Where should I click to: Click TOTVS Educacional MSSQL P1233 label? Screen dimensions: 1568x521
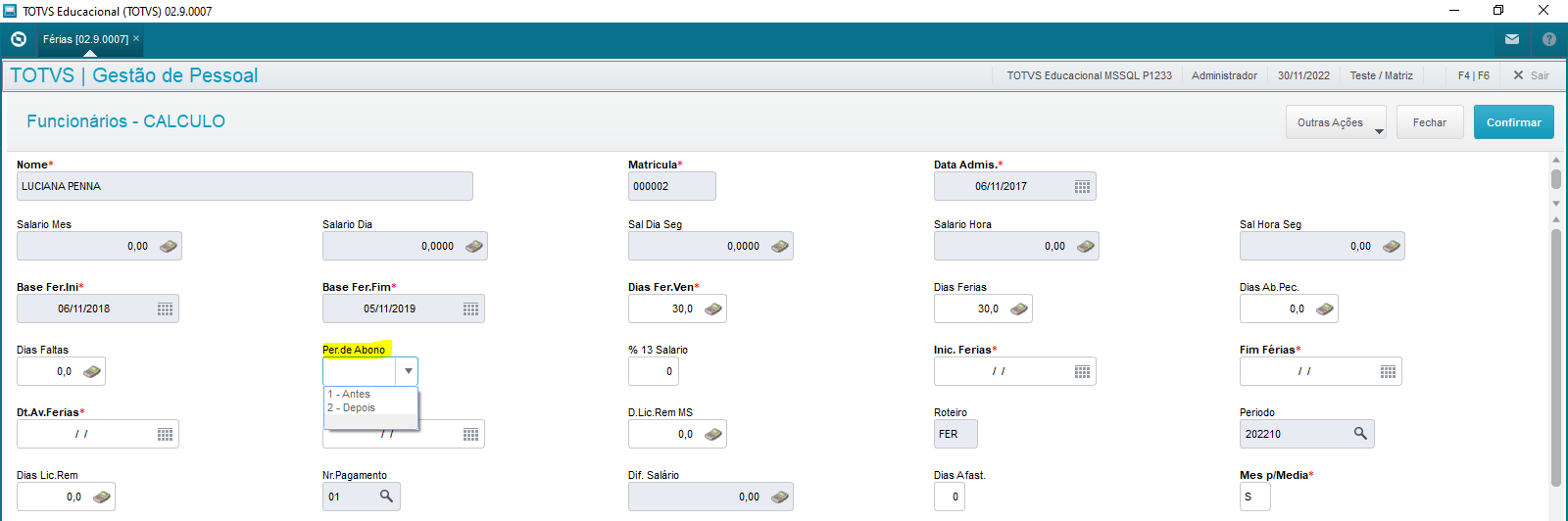[1089, 75]
